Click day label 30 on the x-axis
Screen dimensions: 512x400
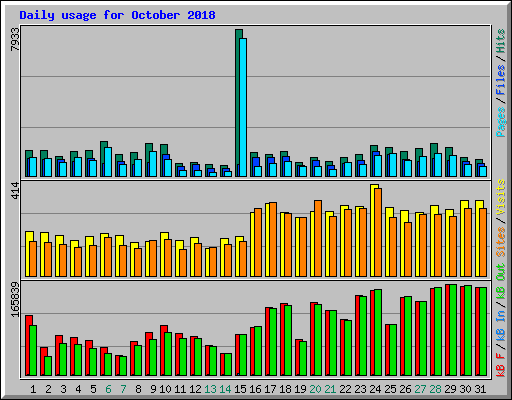click(x=465, y=389)
